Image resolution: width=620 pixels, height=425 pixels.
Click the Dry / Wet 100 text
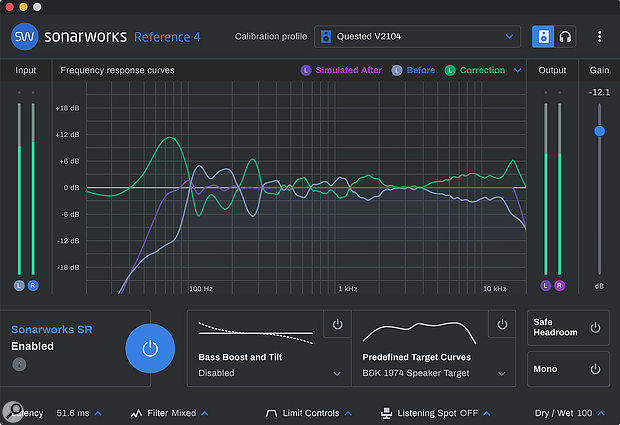coord(563,413)
